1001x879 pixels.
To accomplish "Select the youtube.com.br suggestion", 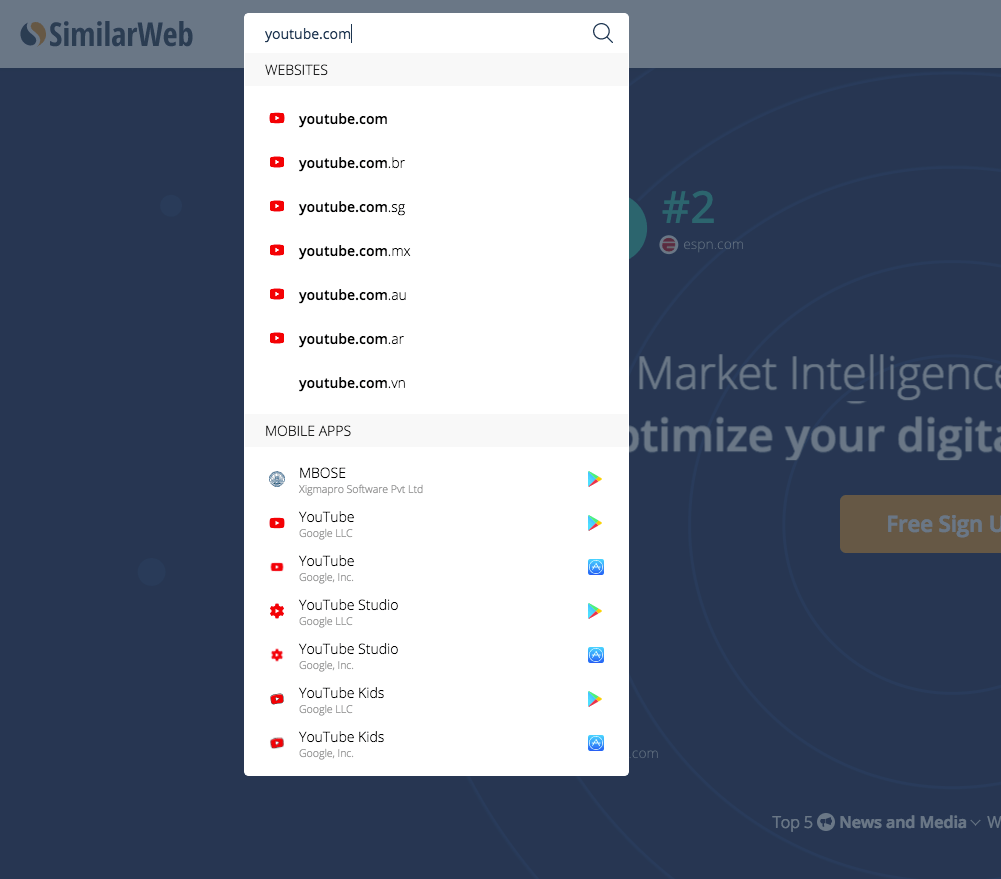I will point(352,162).
